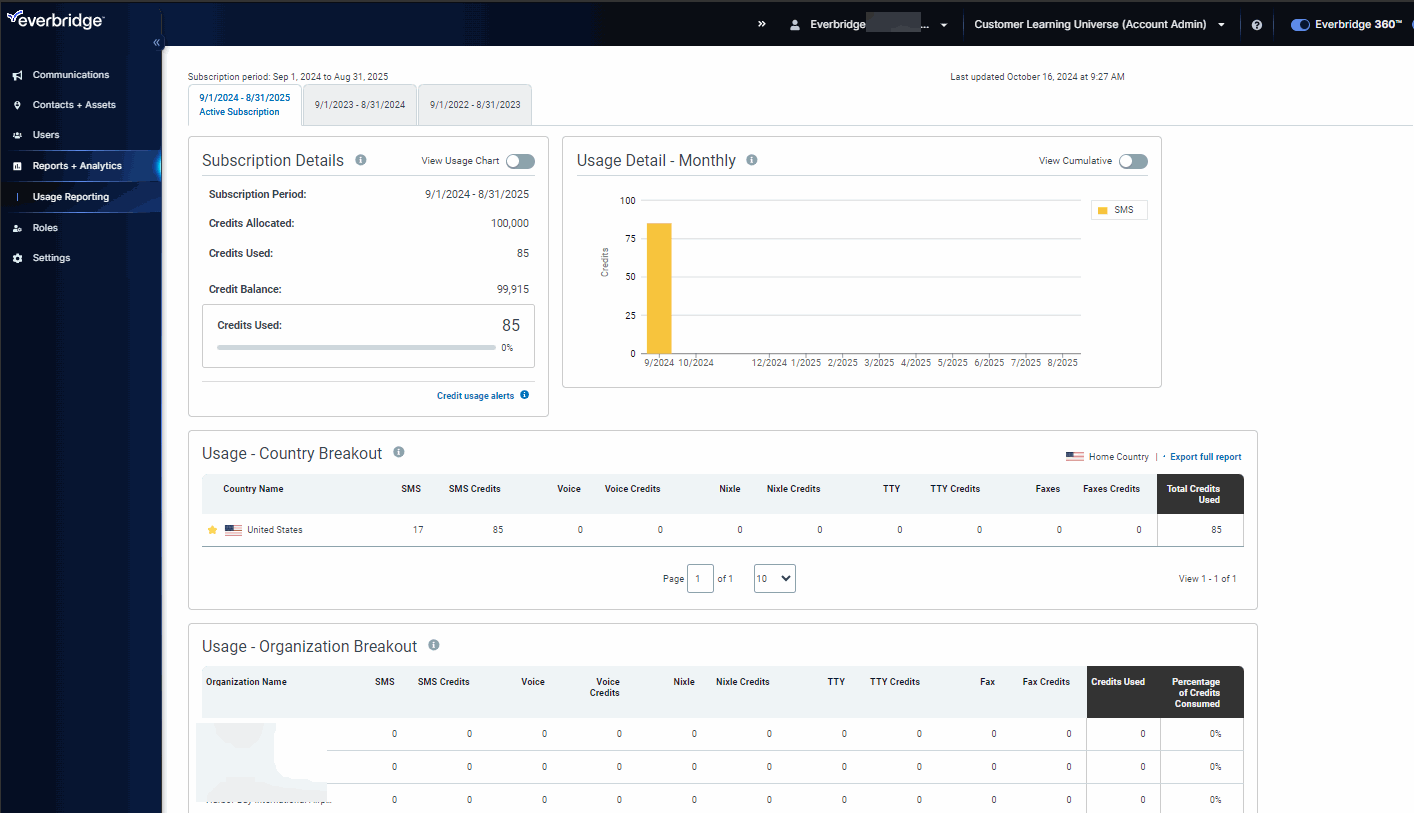Click the Organization Name column header
1414x813 pixels.
click(x=246, y=682)
